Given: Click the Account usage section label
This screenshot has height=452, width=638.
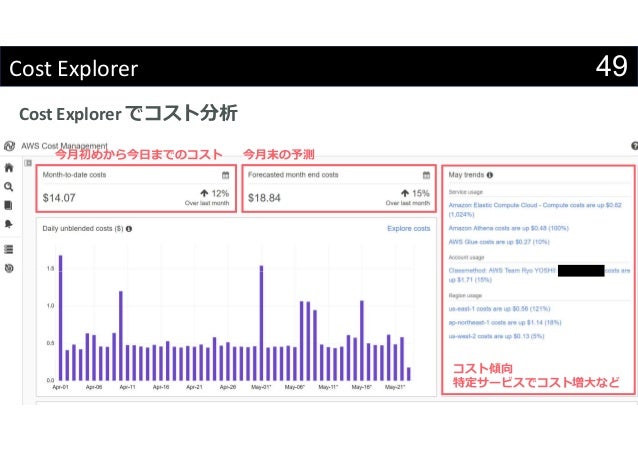Looking at the screenshot, I should [466, 258].
